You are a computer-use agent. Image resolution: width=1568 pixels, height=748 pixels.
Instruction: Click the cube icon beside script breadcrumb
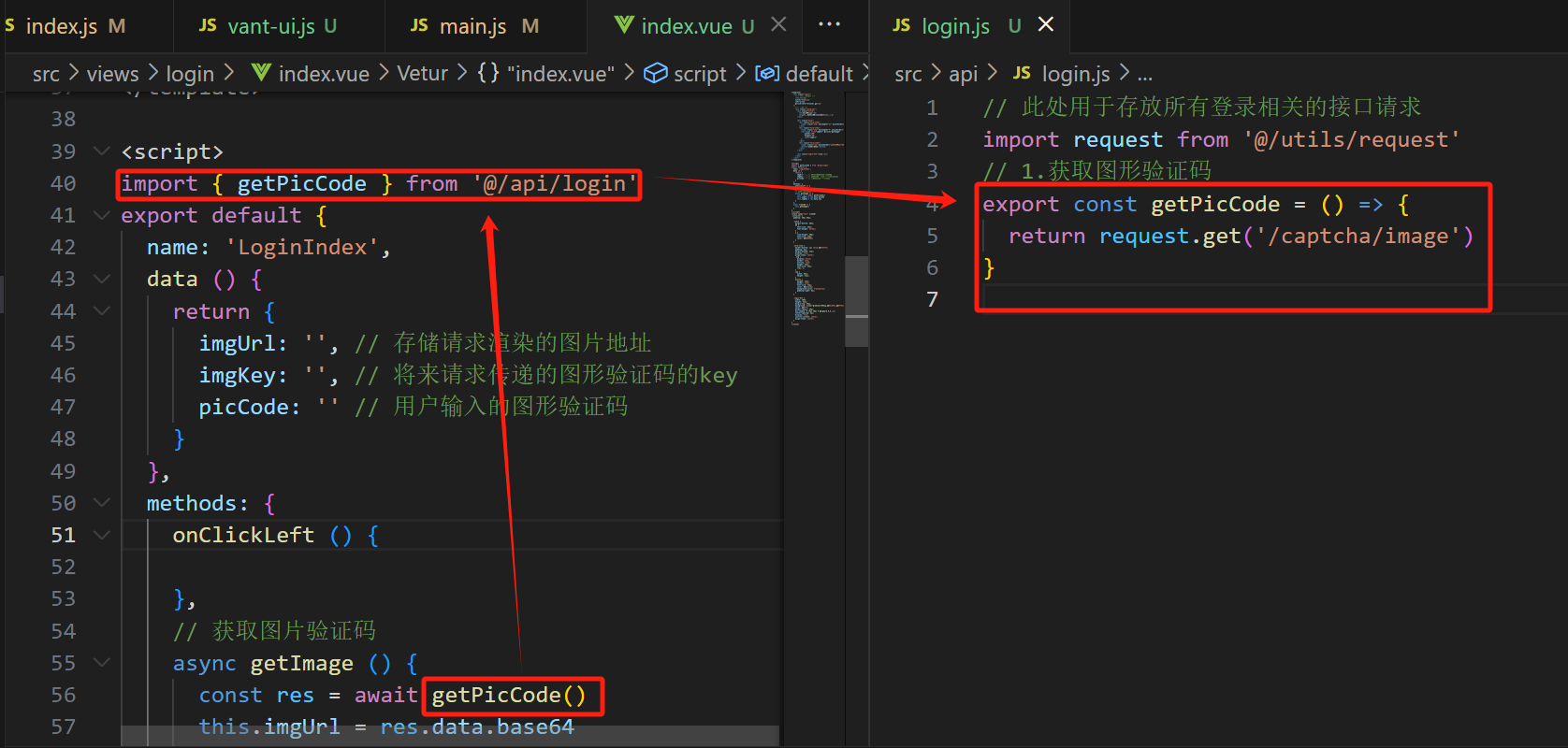point(656,73)
